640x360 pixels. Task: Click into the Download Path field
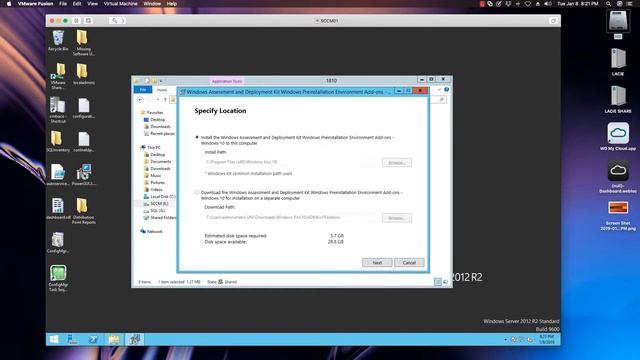[x=291, y=217]
